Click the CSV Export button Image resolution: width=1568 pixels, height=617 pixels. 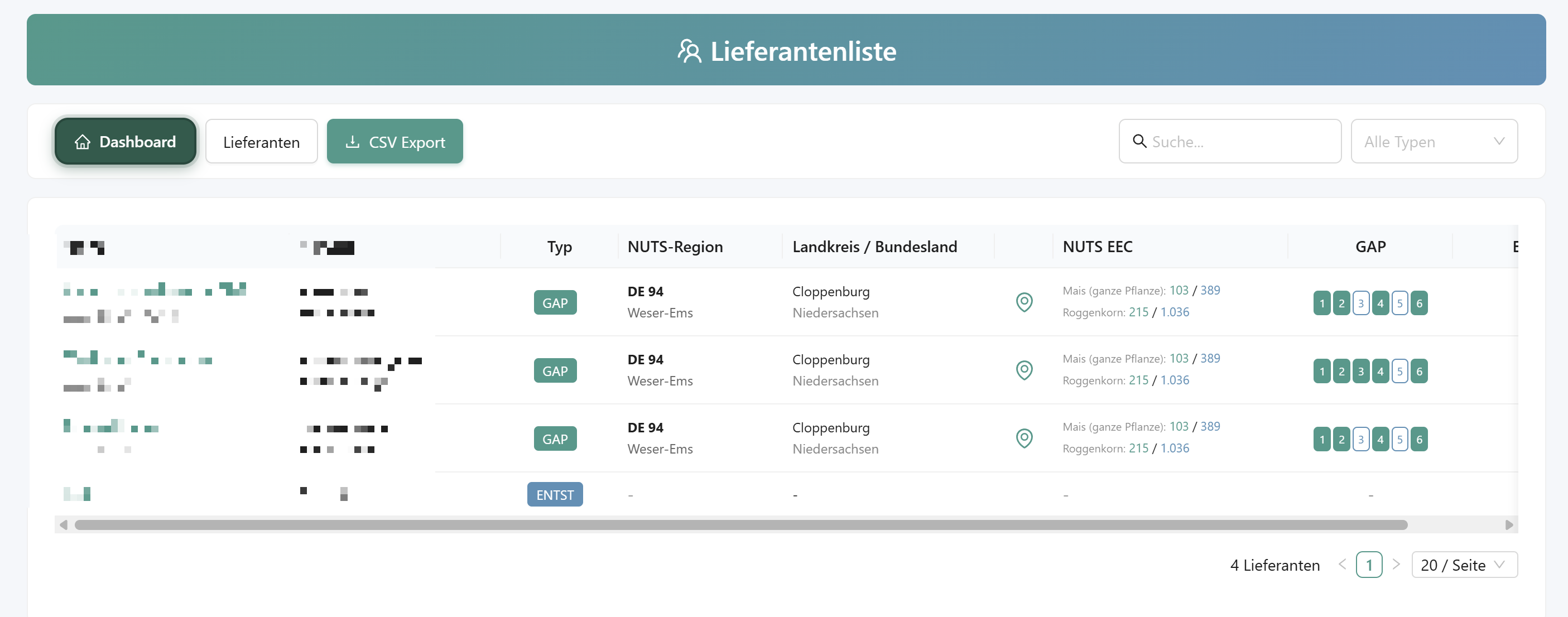(395, 141)
